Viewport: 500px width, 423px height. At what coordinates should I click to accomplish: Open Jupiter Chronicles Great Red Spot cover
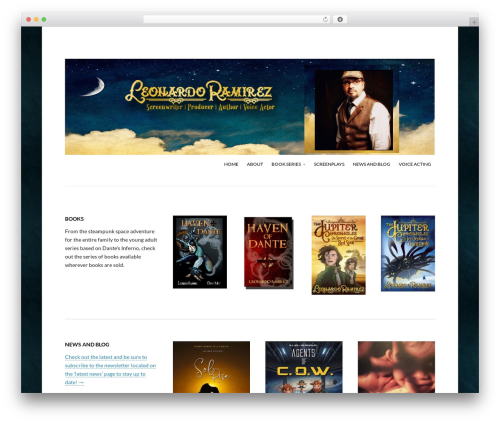(x=338, y=255)
